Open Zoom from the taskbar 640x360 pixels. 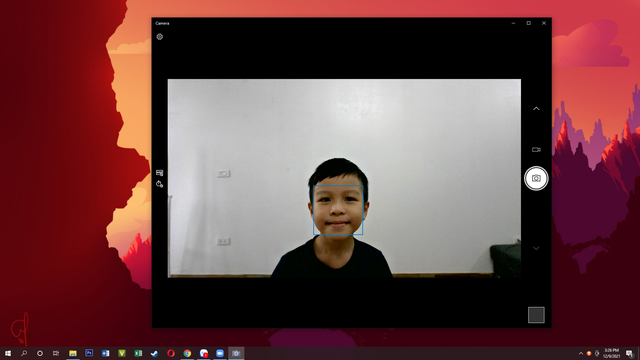click(220, 353)
